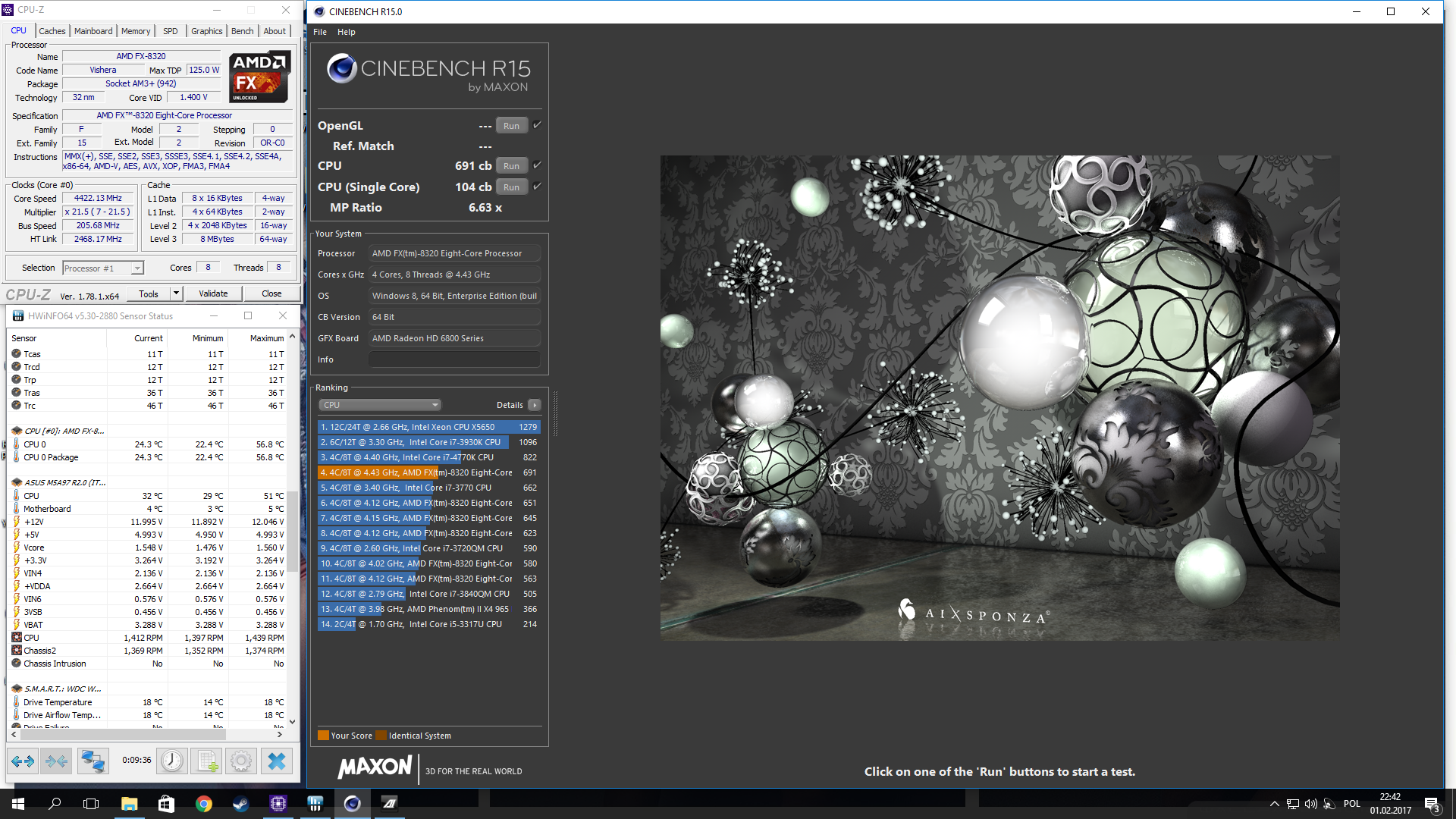
Task: Click HWiNFO expand layout arrows button
Action: pyautogui.click(x=23, y=761)
